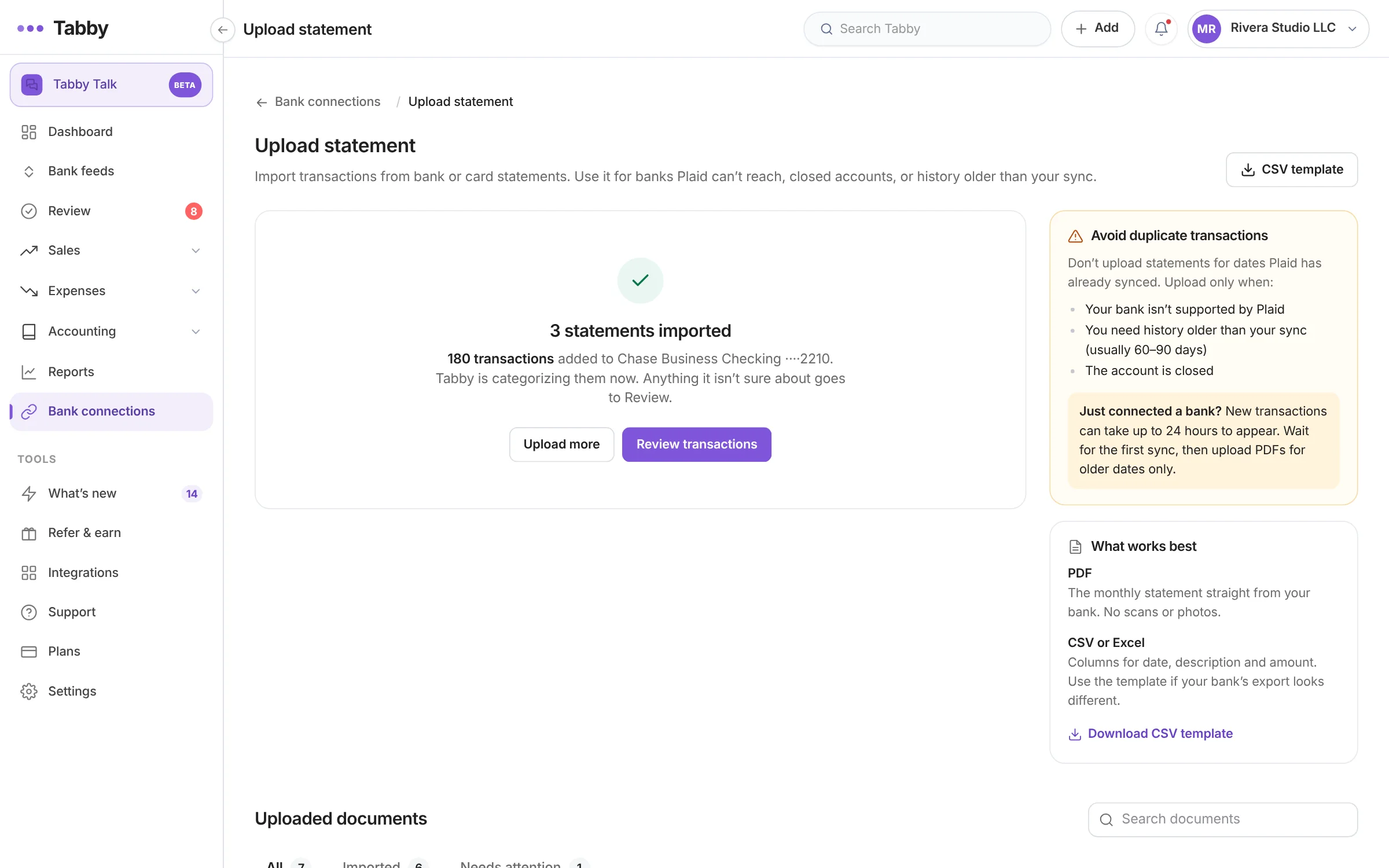Click the document icon beside What works best
Screen dimensions: 1389x868
[x=1075, y=547]
